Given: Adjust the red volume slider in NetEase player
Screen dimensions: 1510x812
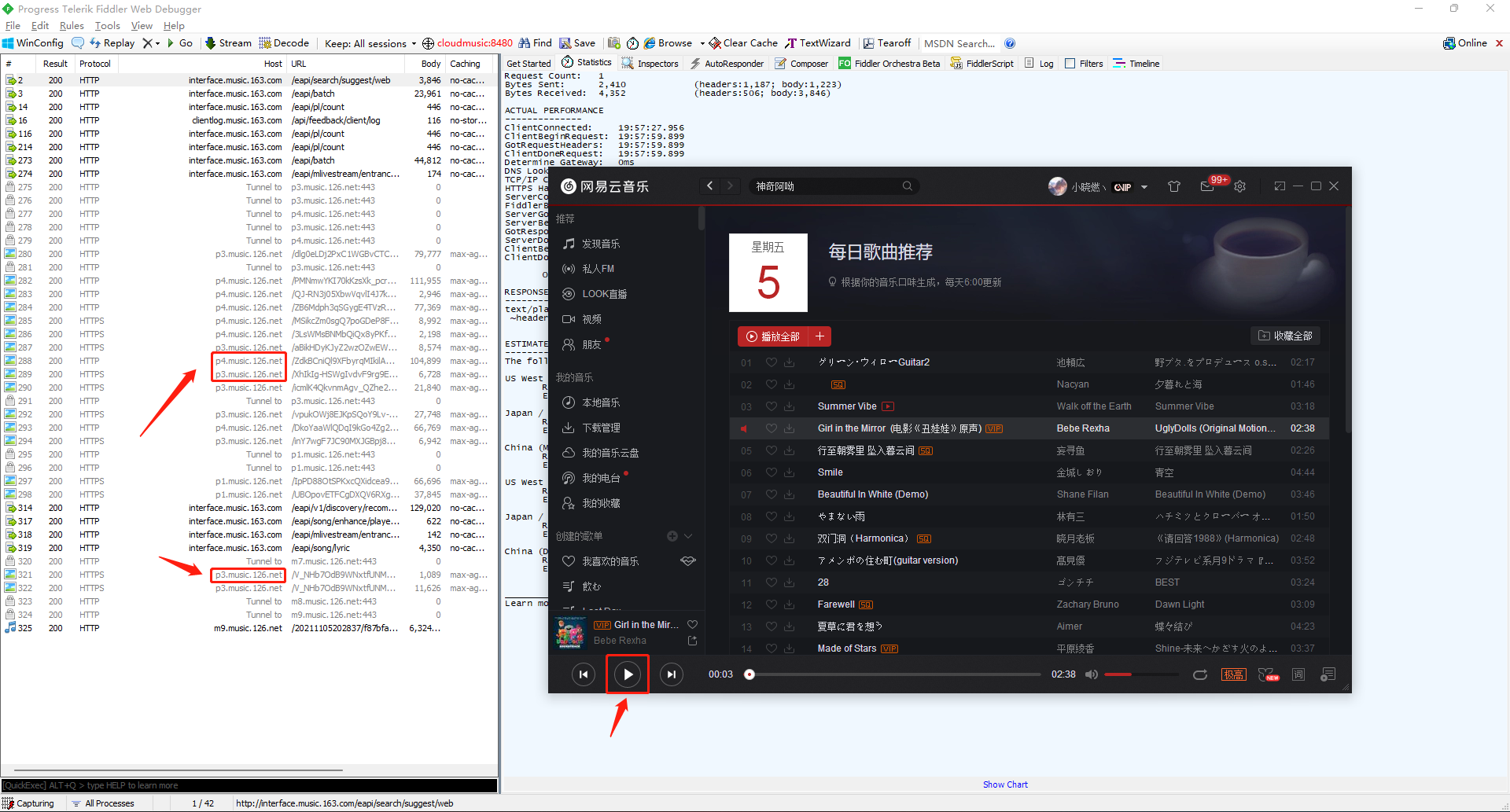Looking at the screenshot, I should point(1141,674).
